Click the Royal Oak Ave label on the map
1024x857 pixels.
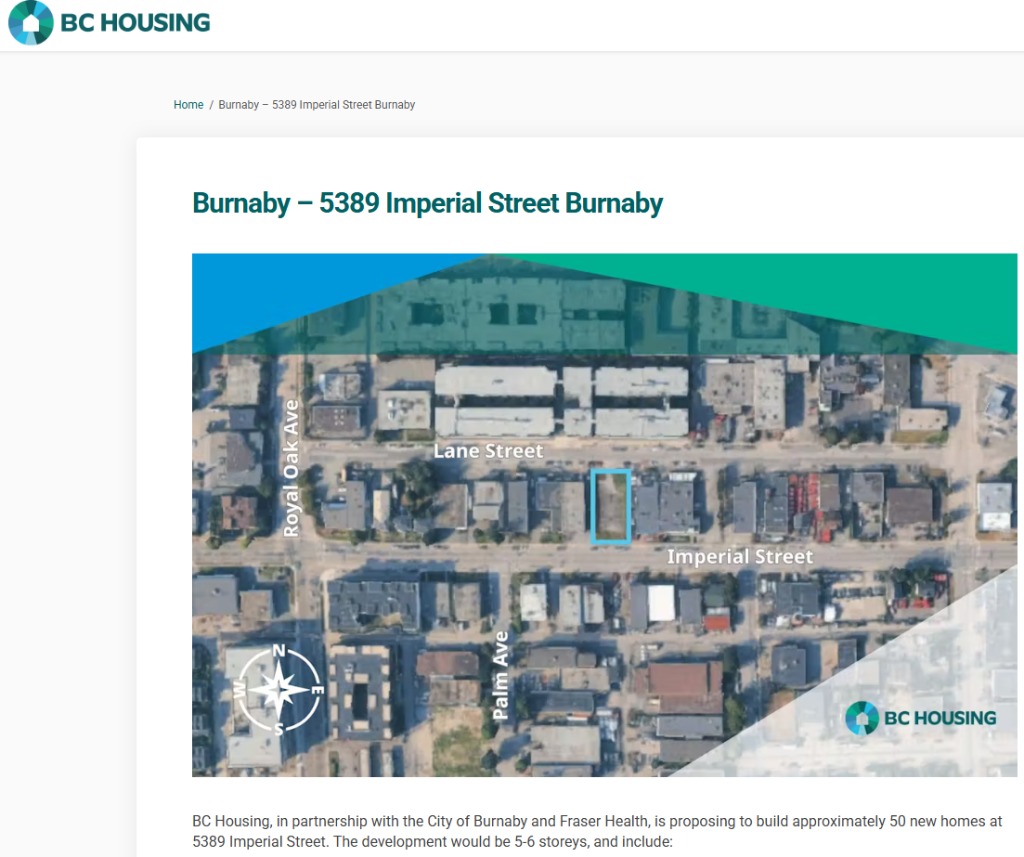click(291, 468)
